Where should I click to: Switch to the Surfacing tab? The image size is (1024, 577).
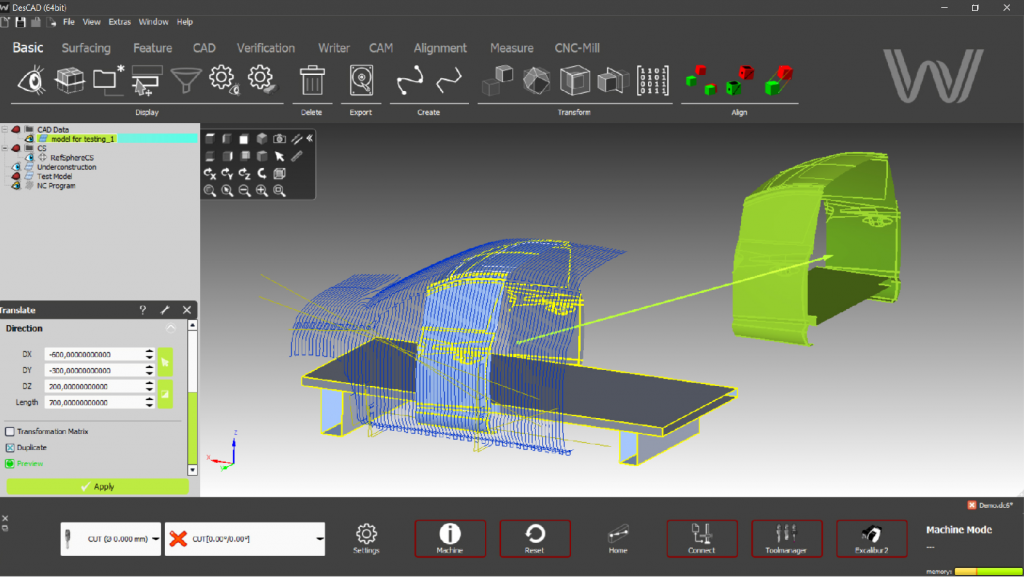pyautogui.click(x=86, y=48)
